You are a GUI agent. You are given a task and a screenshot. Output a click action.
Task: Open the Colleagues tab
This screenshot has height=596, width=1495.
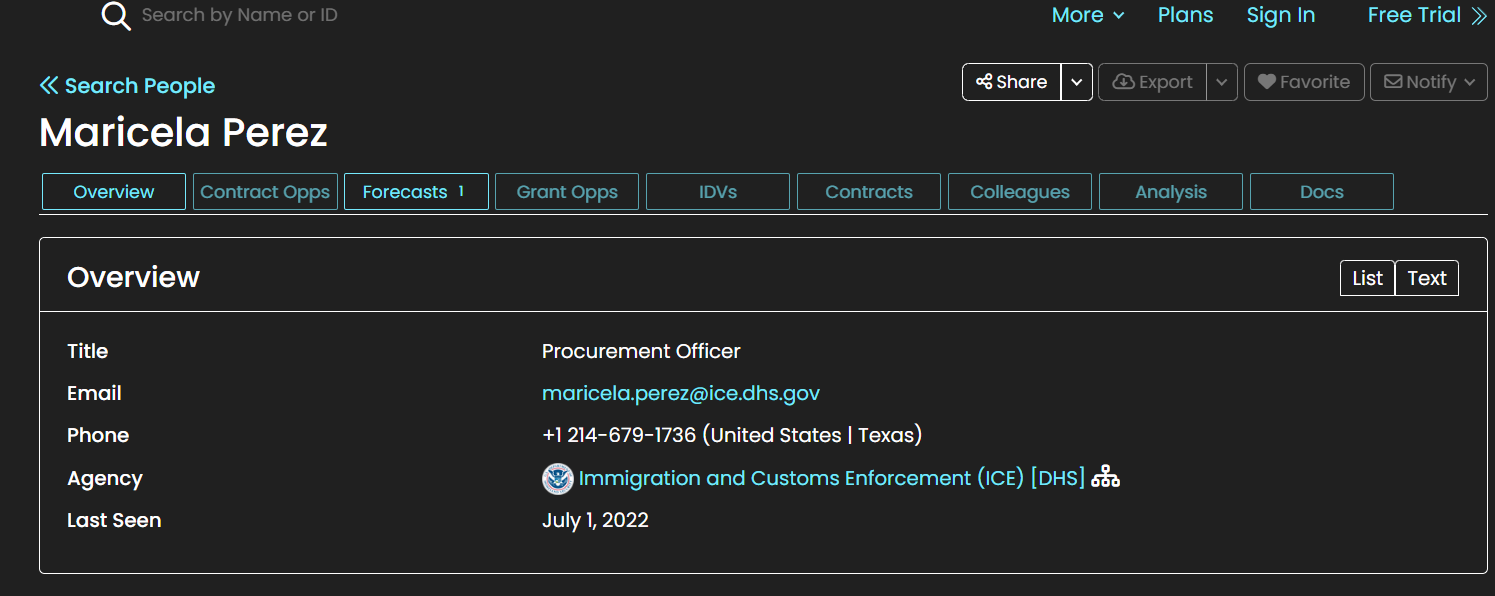coord(1020,192)
